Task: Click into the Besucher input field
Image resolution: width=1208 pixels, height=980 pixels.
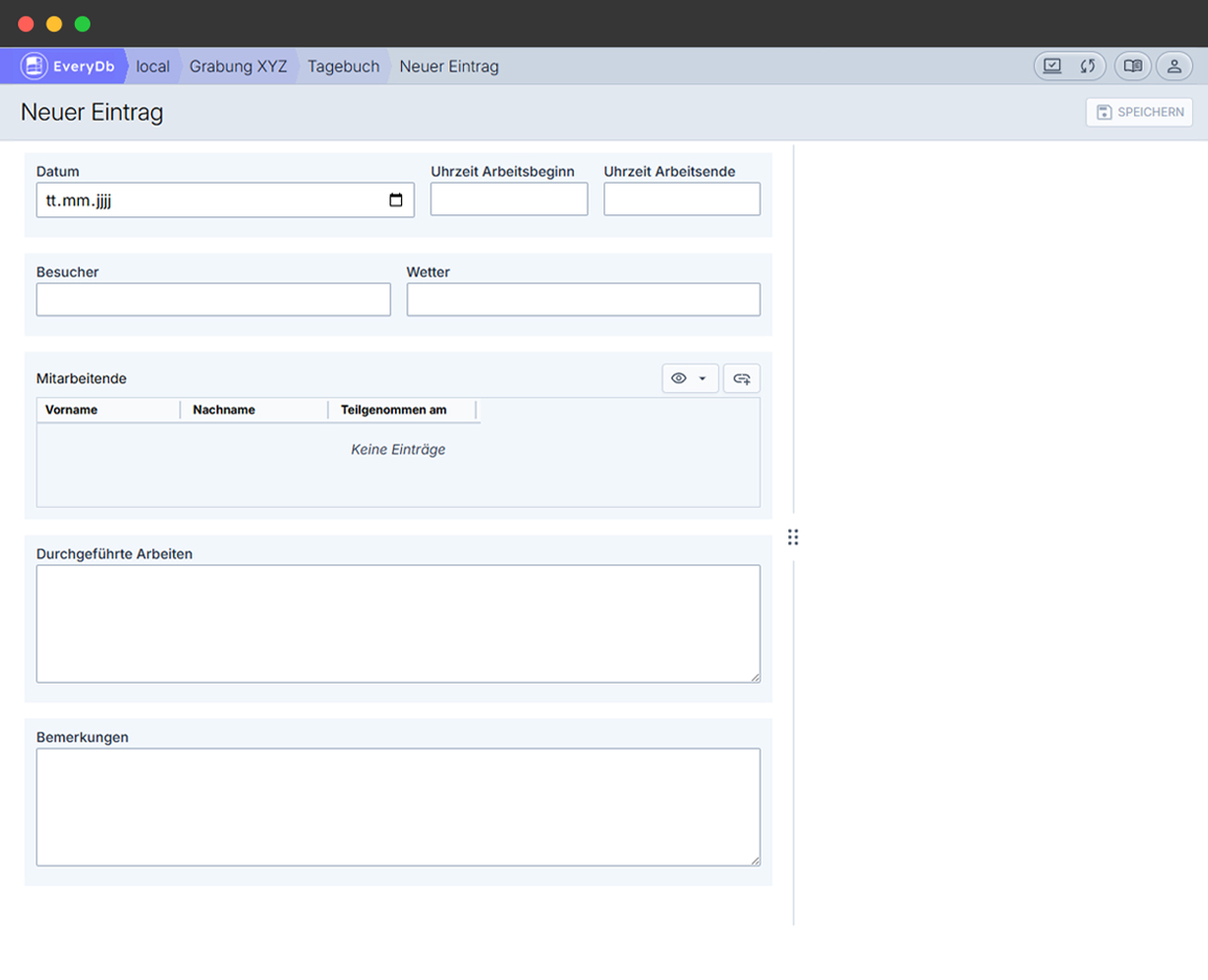Action: [x=213, y=298]
